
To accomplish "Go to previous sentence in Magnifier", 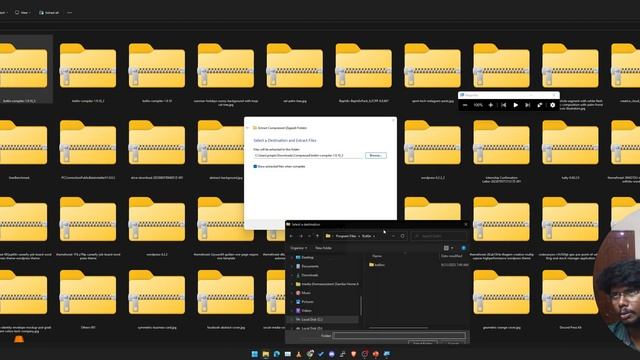I will click(x=504, y=105).
